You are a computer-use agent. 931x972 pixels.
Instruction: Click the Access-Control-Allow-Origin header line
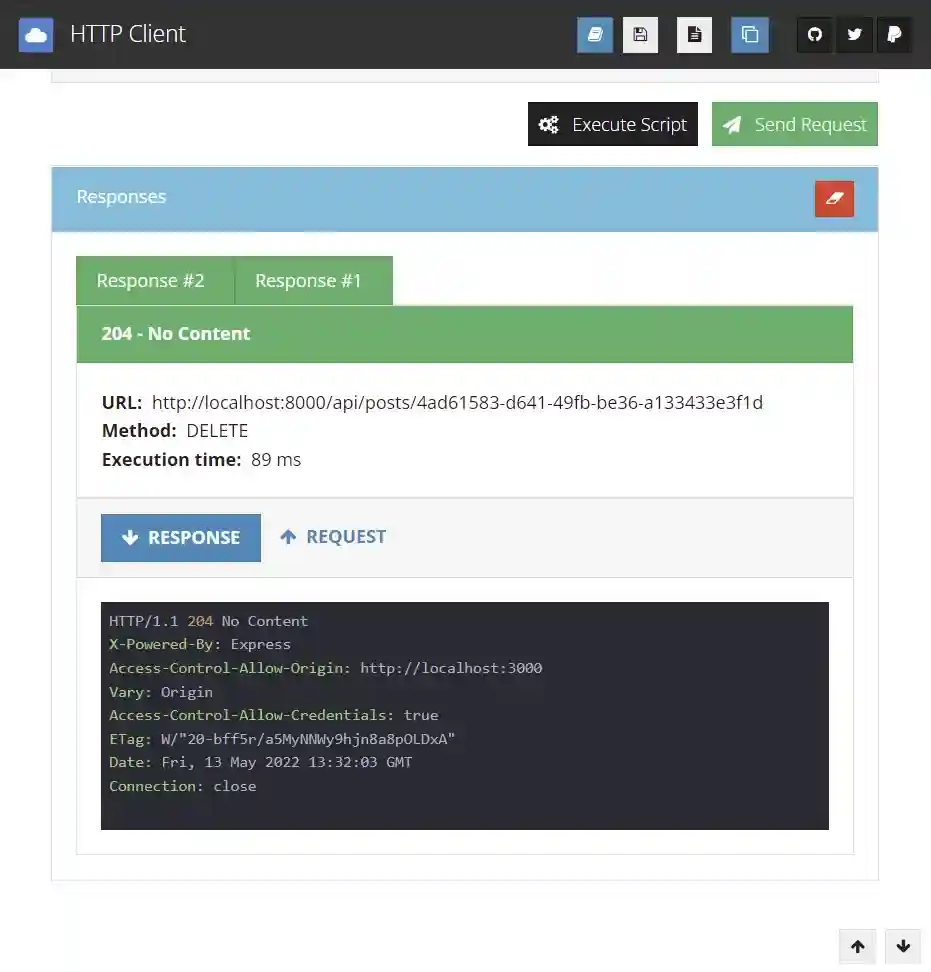[x=325, y=668]
